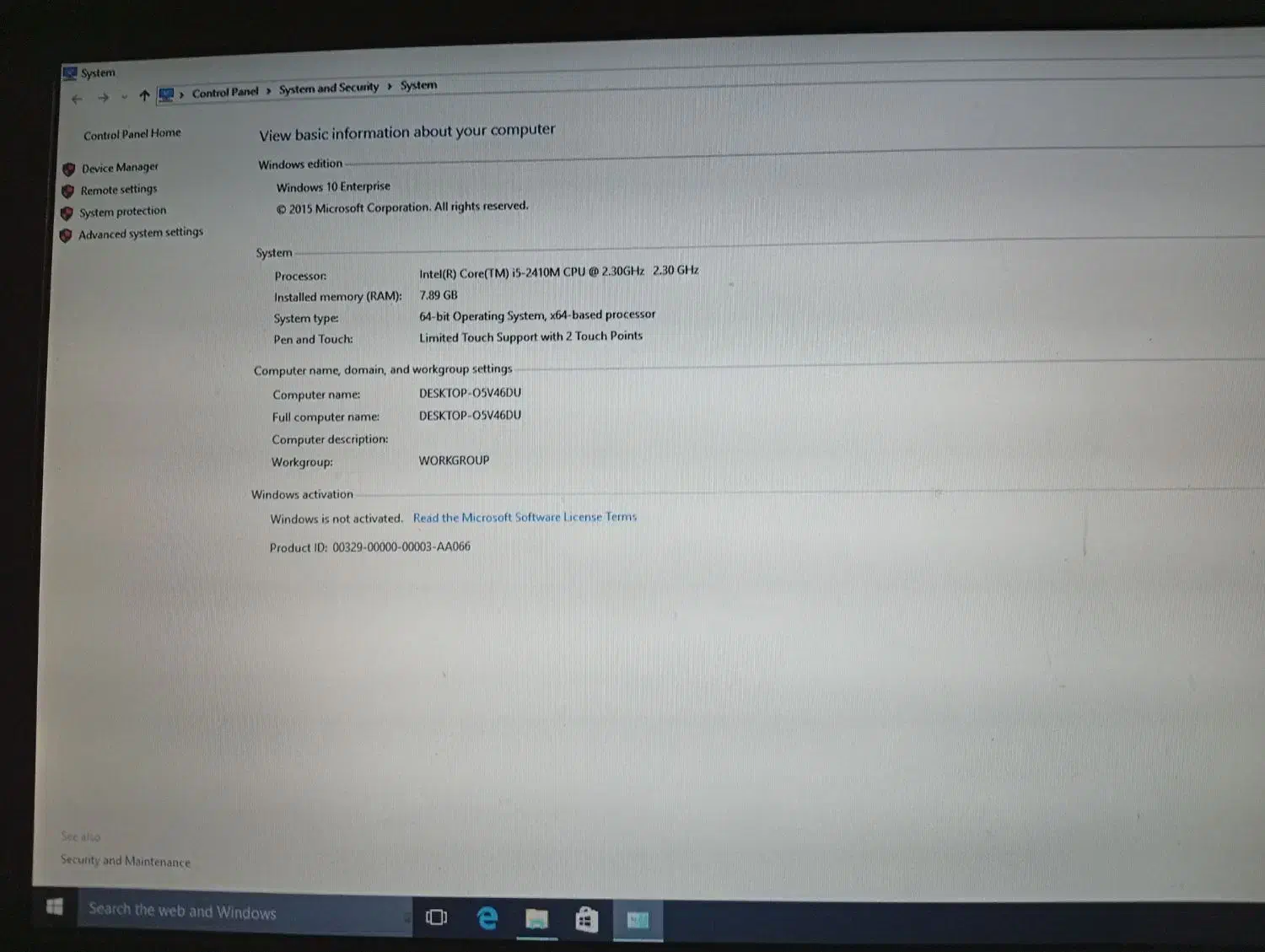Open Remote settings link

pyautogui.click(x=119, y=190)
